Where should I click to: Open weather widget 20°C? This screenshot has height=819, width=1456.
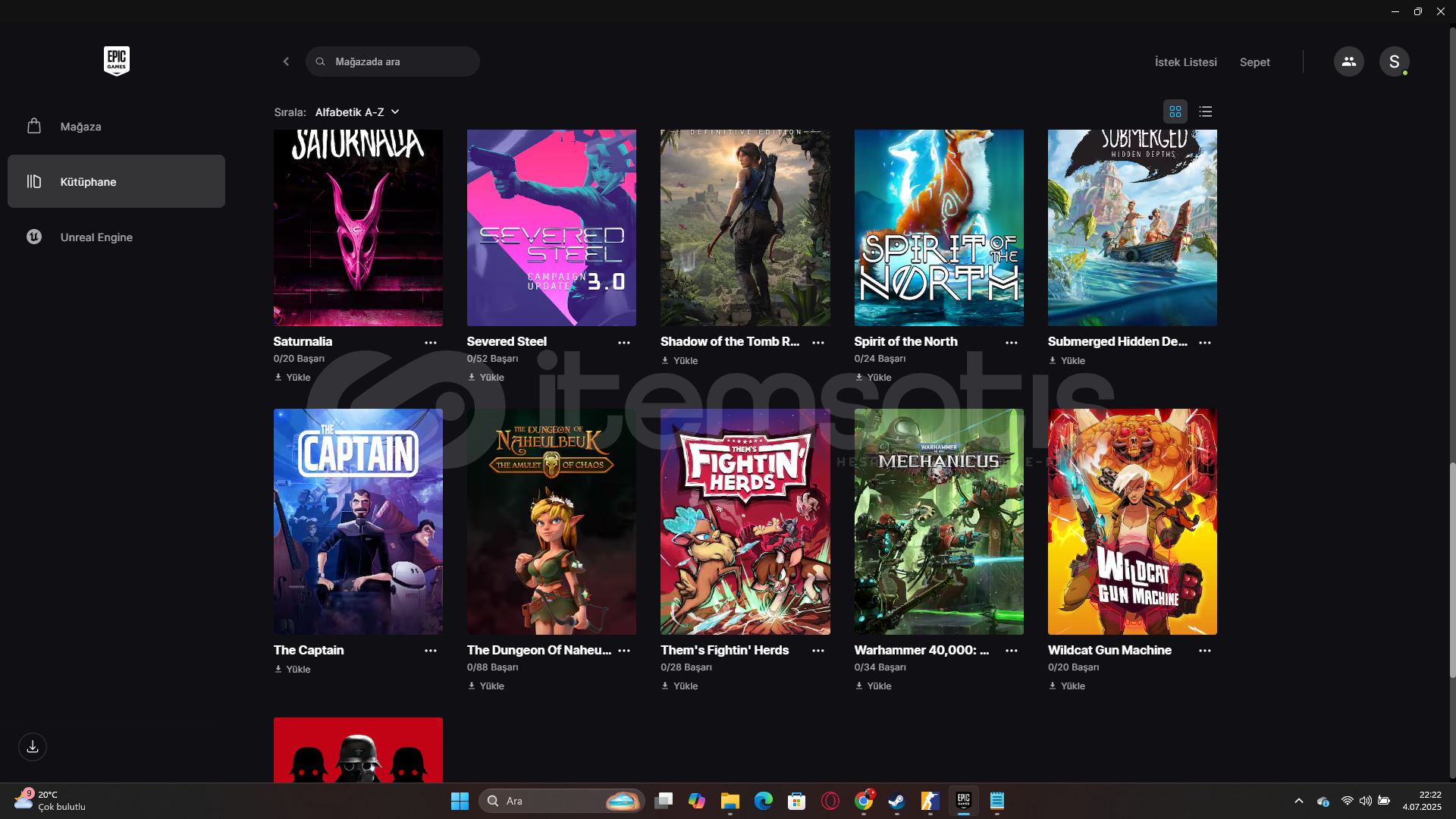(x=50, y=801)
